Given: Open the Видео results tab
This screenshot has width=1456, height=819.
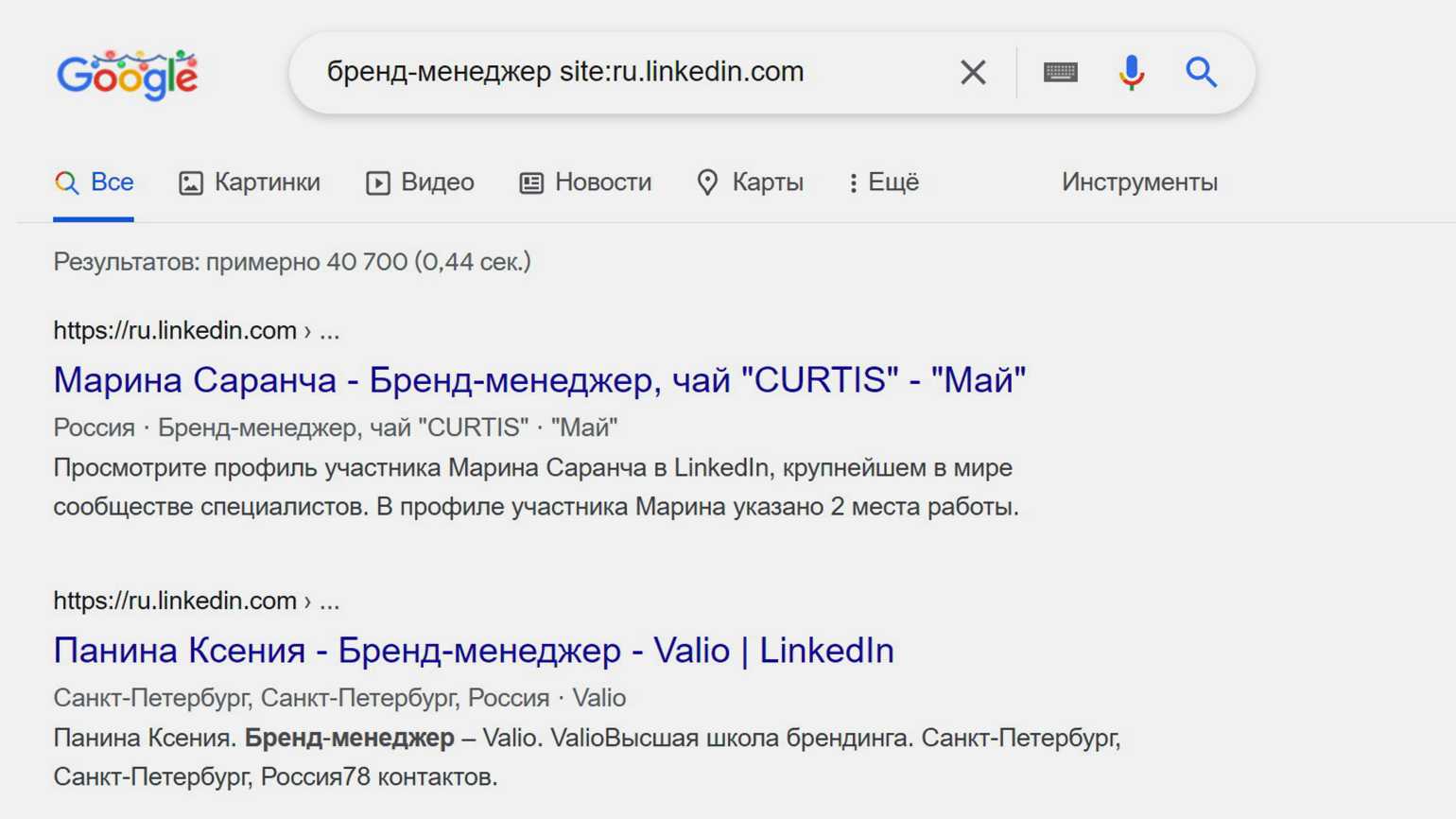Looking at the screenshot, I should (437, 183).
